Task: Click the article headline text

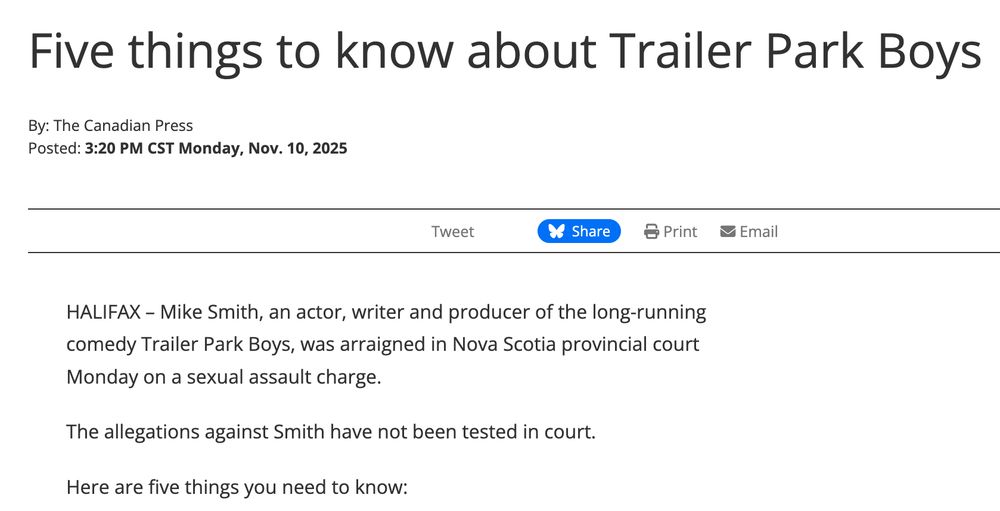Action: click(505, 52)
